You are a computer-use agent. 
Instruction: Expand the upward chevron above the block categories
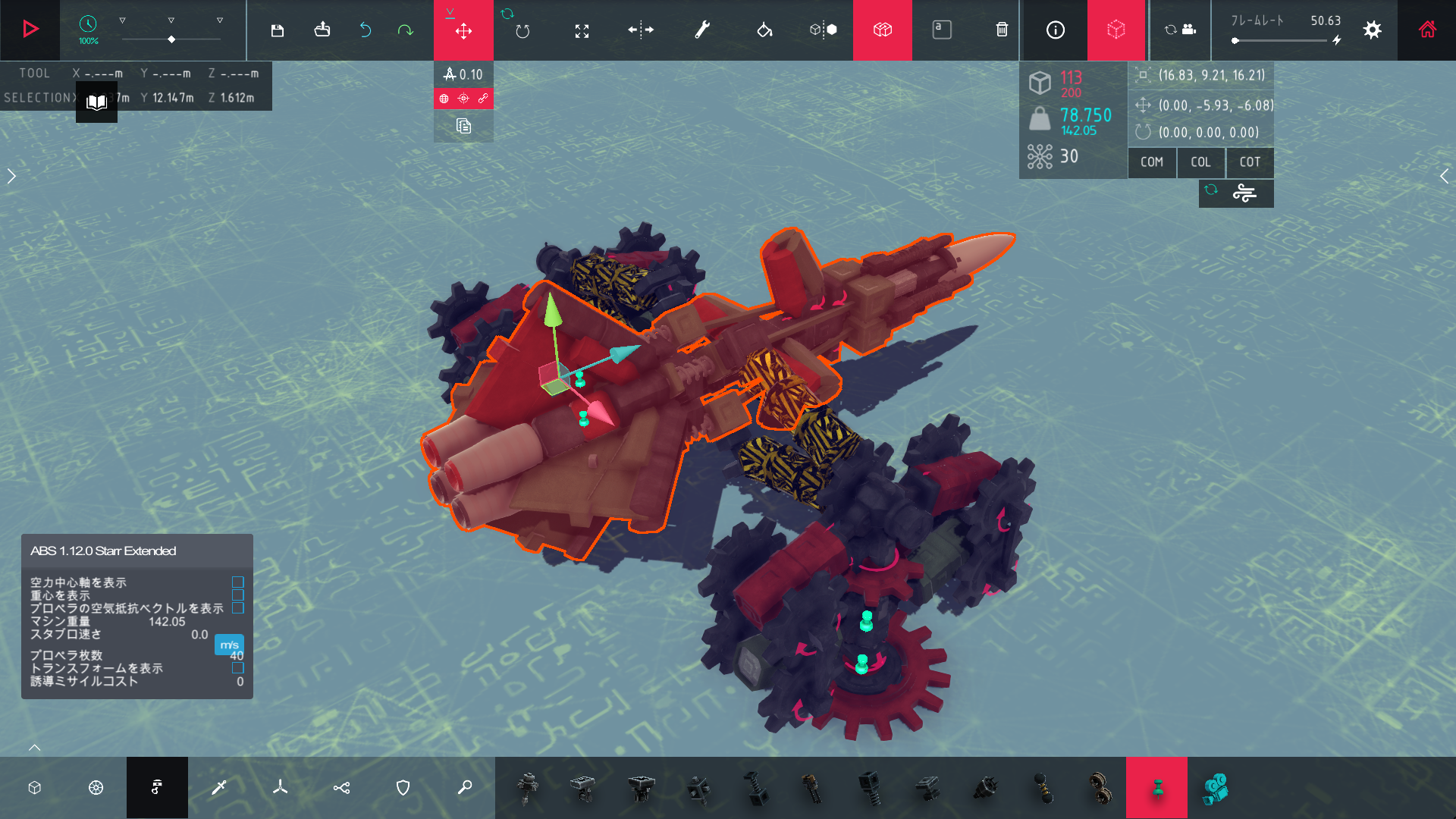coord(35,748)
